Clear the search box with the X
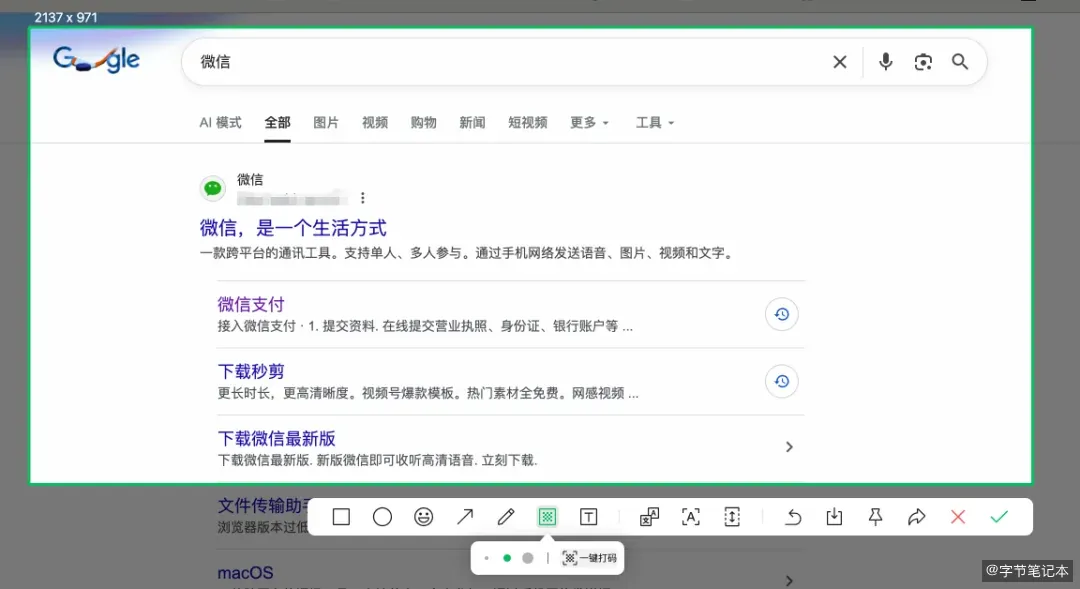Screen dimensions: 1080x589 (x=840, y=62)
